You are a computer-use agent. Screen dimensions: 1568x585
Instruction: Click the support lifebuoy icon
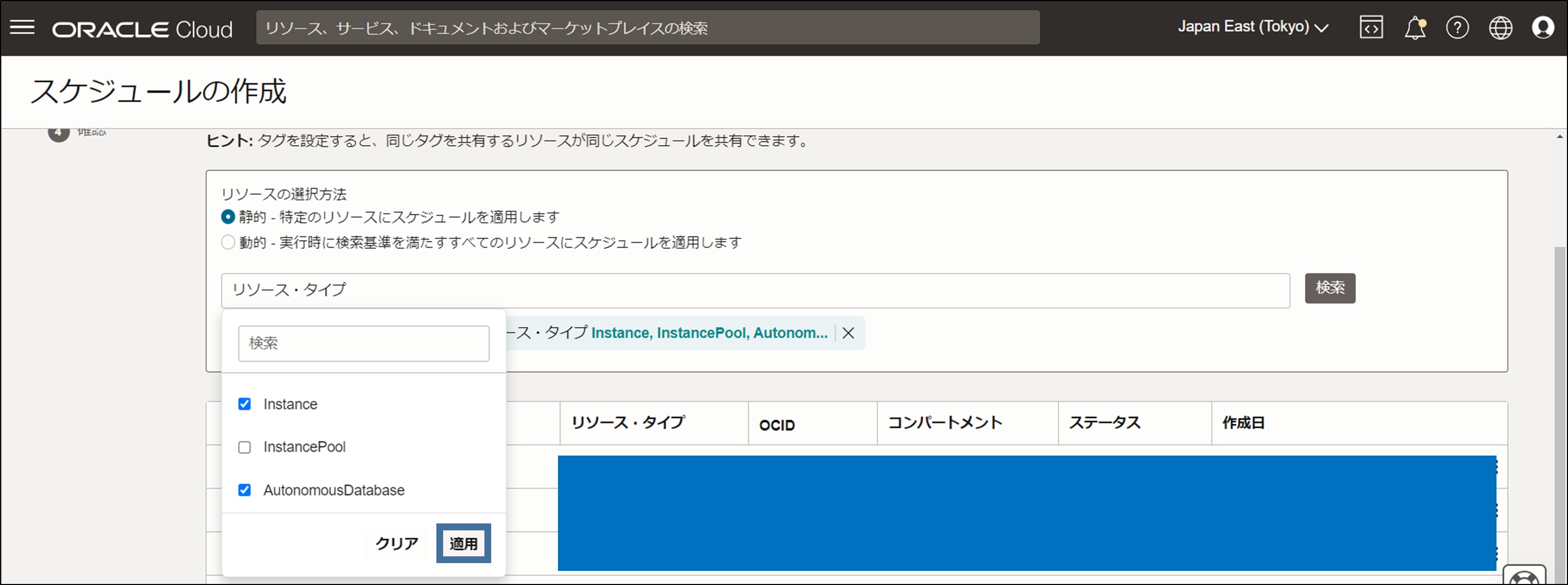1524,577
